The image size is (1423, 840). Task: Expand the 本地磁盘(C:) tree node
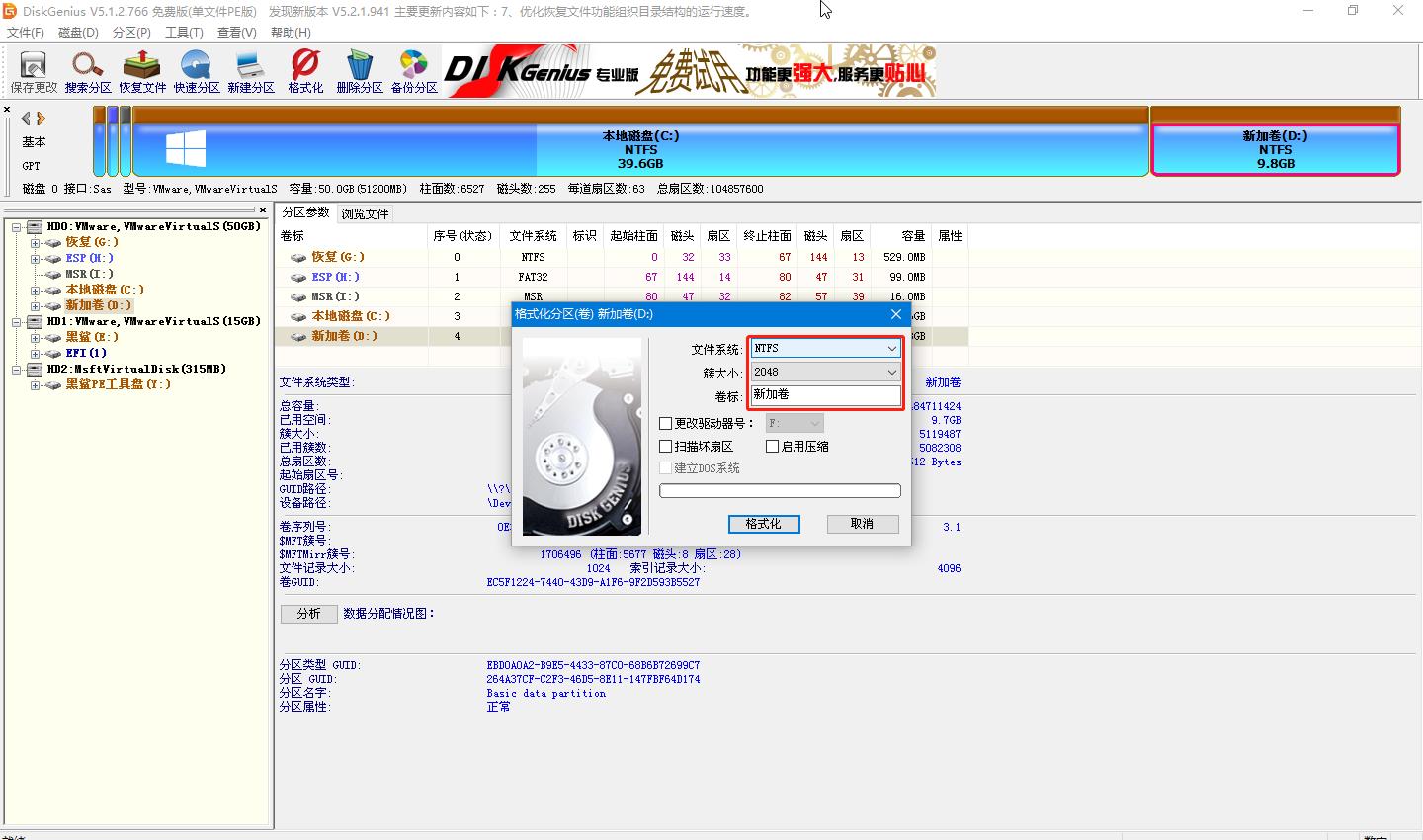[36, 291]
